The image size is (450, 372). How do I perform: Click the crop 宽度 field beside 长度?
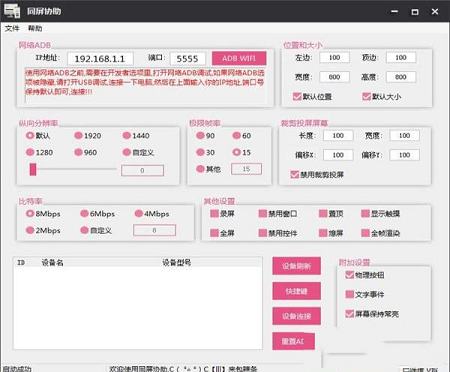coord(404,135)
